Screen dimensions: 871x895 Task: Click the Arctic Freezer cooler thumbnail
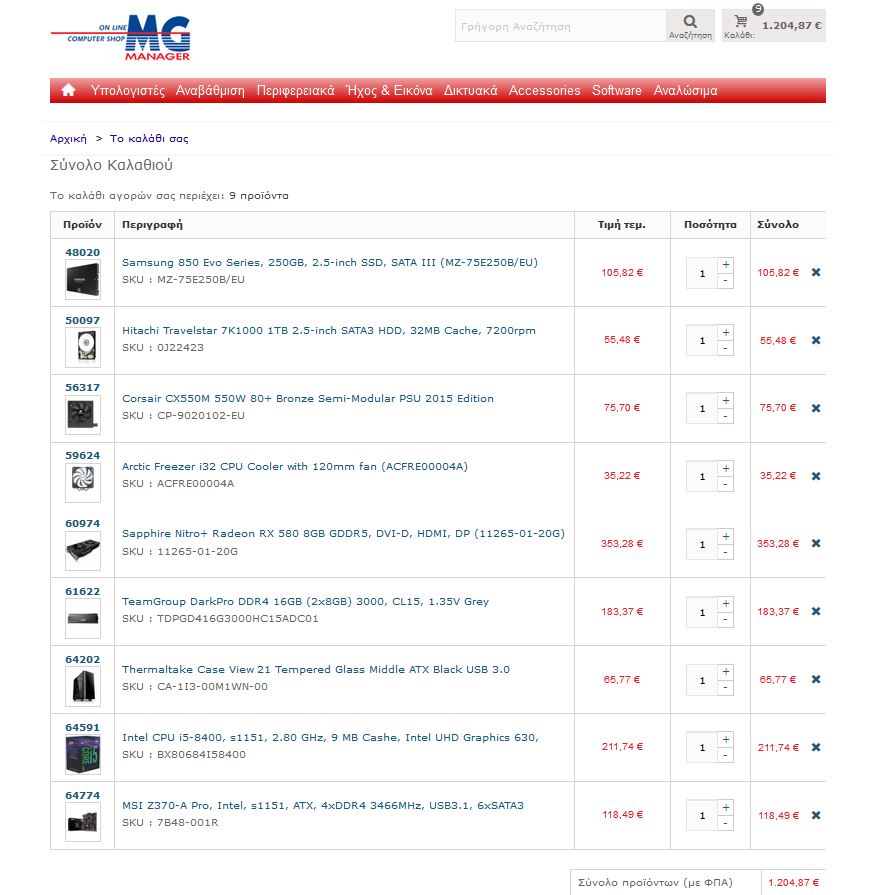coord(83,483)
